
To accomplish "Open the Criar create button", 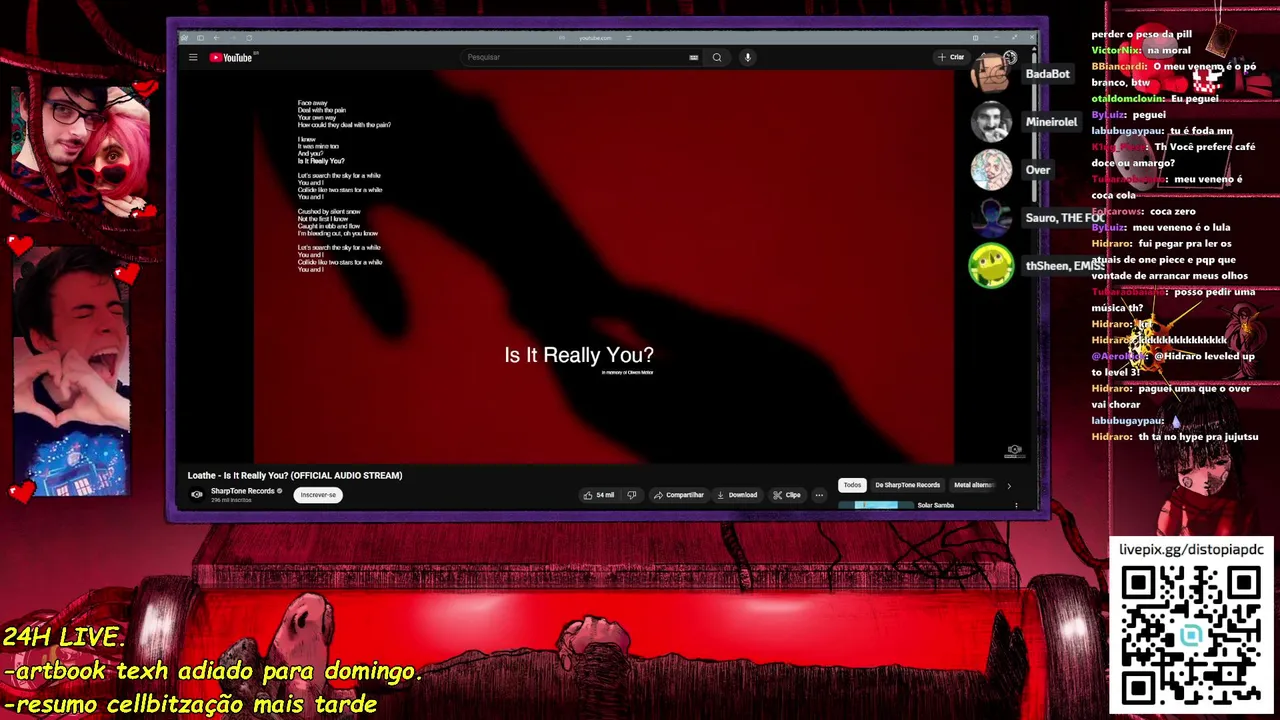I will tap(951, 57).
